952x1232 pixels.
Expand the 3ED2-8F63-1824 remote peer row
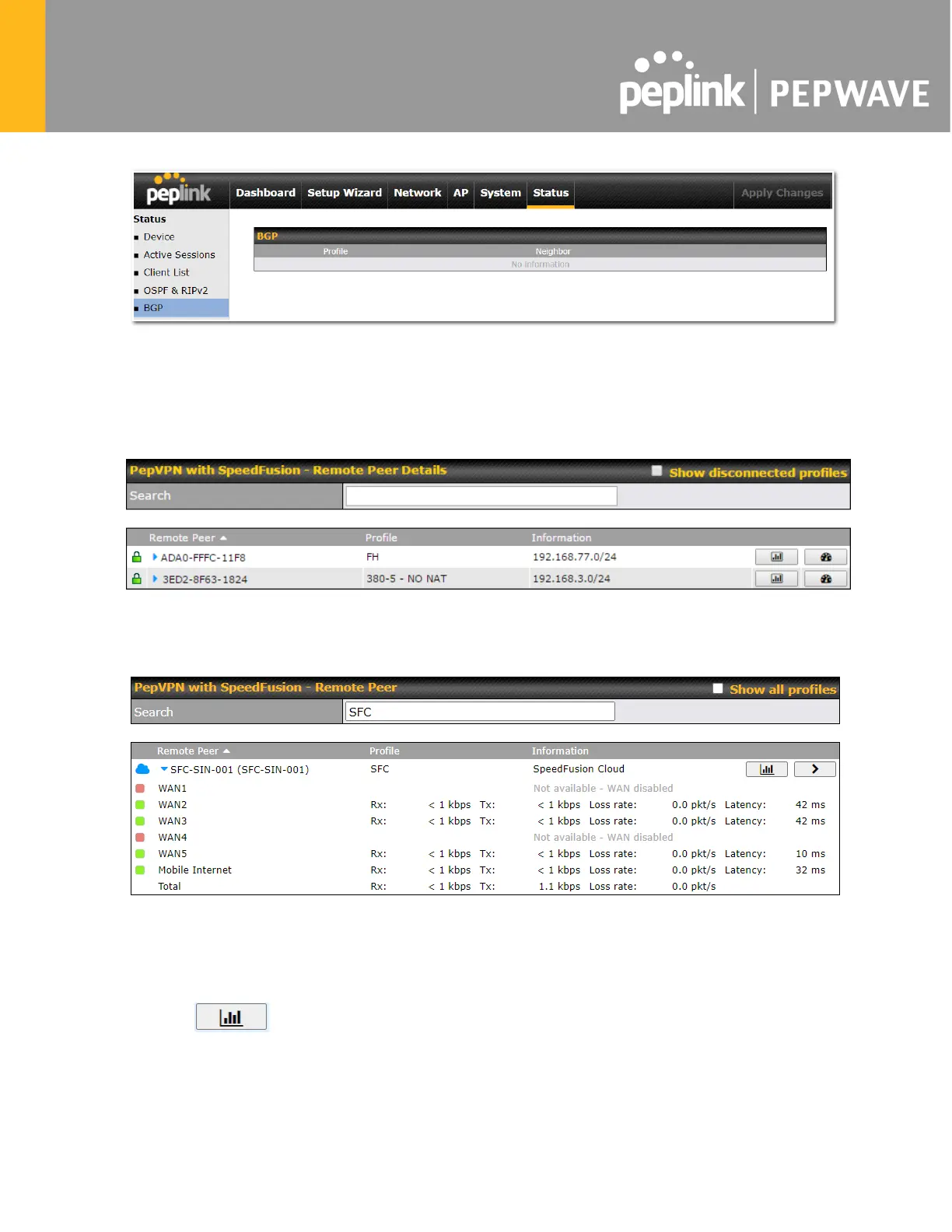(155, 579)
